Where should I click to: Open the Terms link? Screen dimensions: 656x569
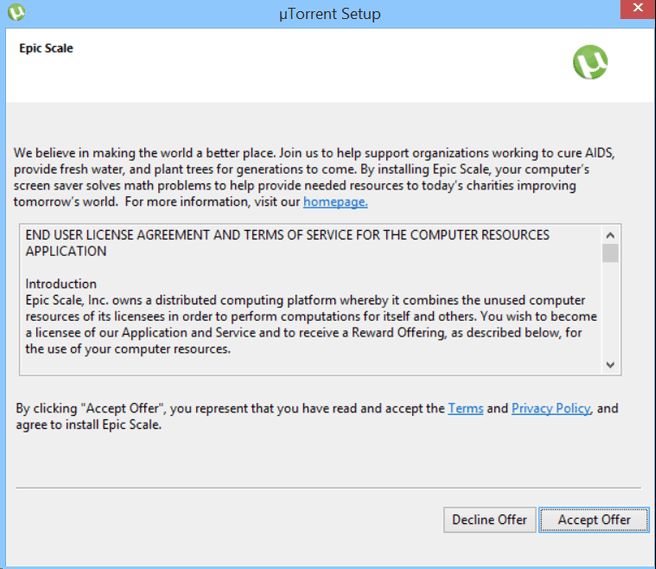pos(466,408)
